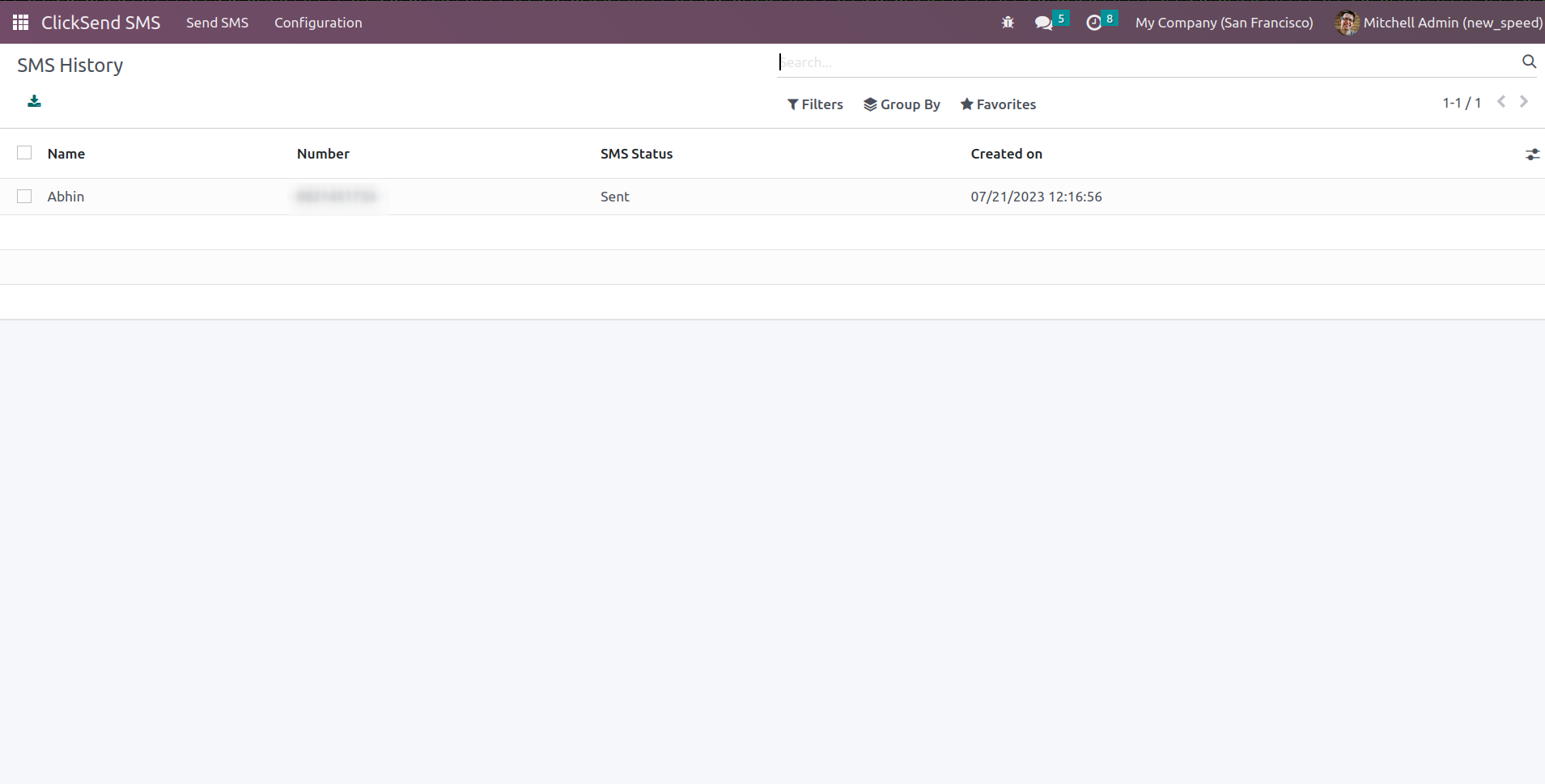
Task: Expand the Favorites dropdown
Action: [998, 104]
